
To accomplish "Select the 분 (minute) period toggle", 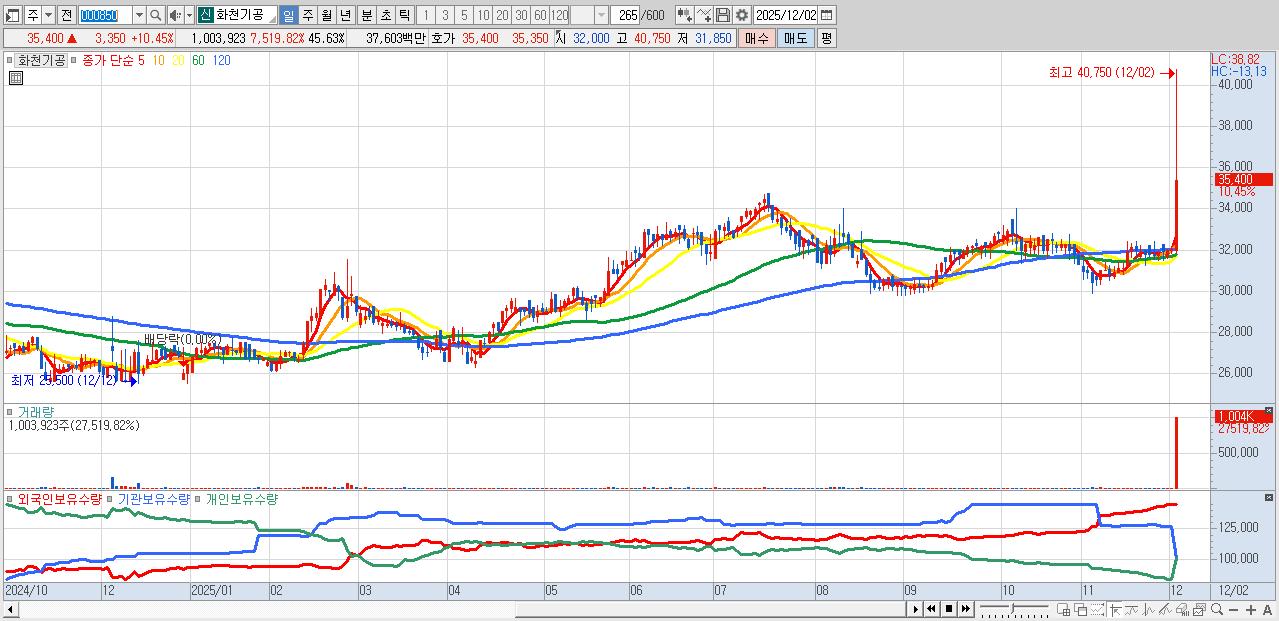I will (x=366, y=15).
